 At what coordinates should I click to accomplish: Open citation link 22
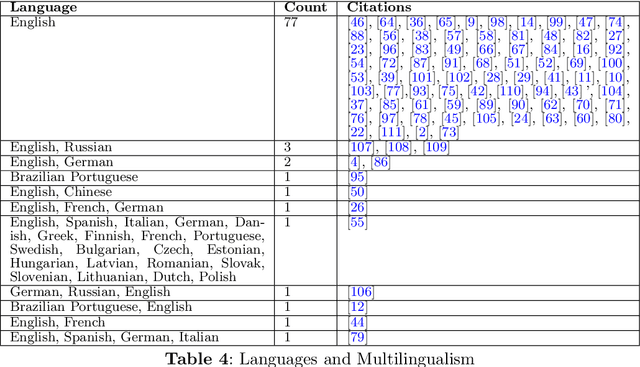pyautogui.click(x=357, y=132)
